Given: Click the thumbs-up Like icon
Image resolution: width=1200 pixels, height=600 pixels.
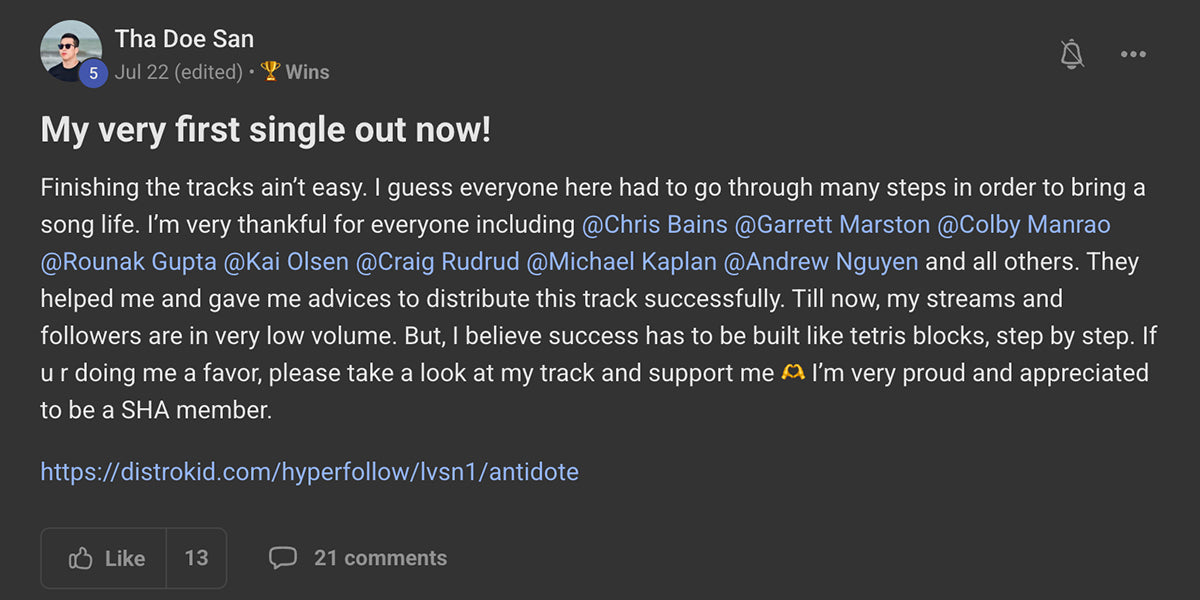Looking at the screenshot, I should pyautogui.click(x=82, y=558).
